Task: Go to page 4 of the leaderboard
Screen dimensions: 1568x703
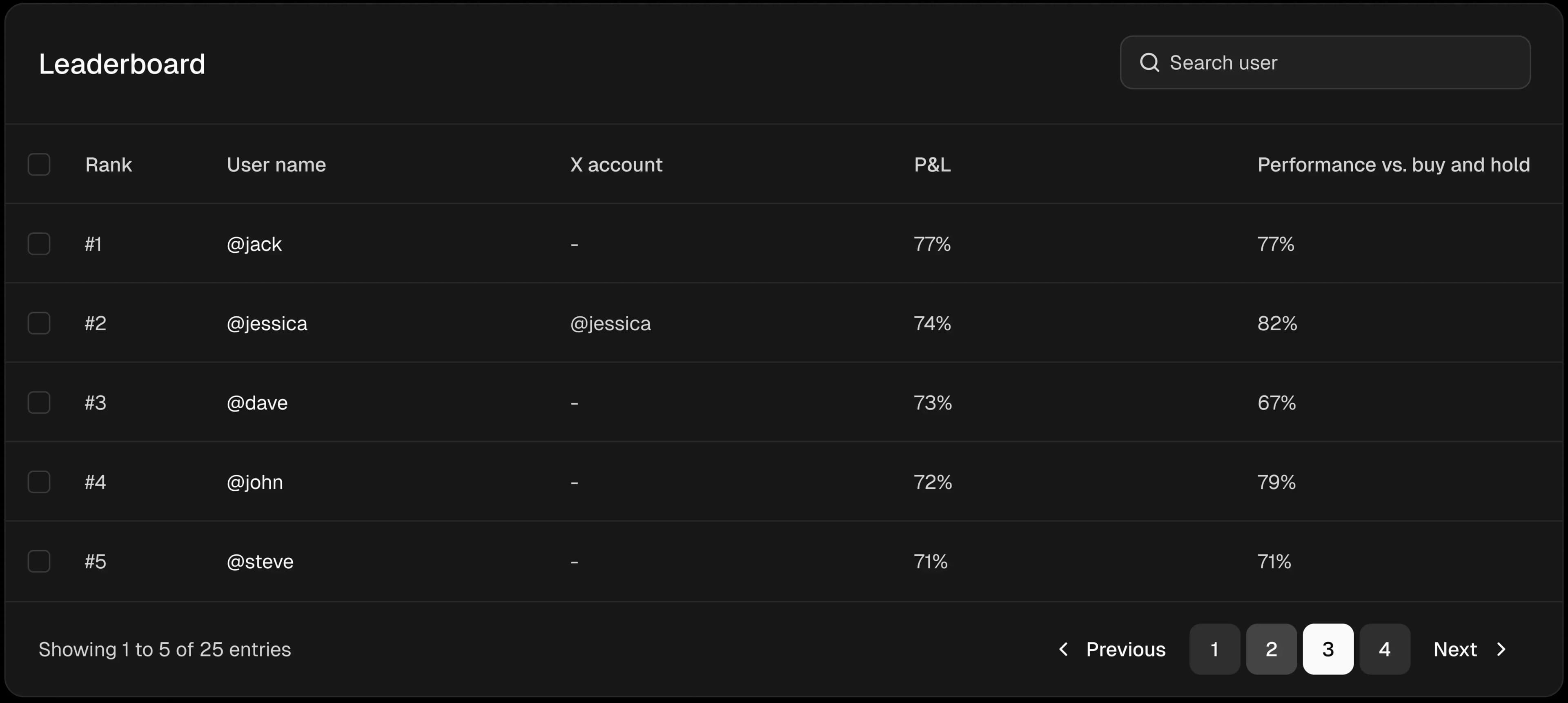Action: point(1384,649)
